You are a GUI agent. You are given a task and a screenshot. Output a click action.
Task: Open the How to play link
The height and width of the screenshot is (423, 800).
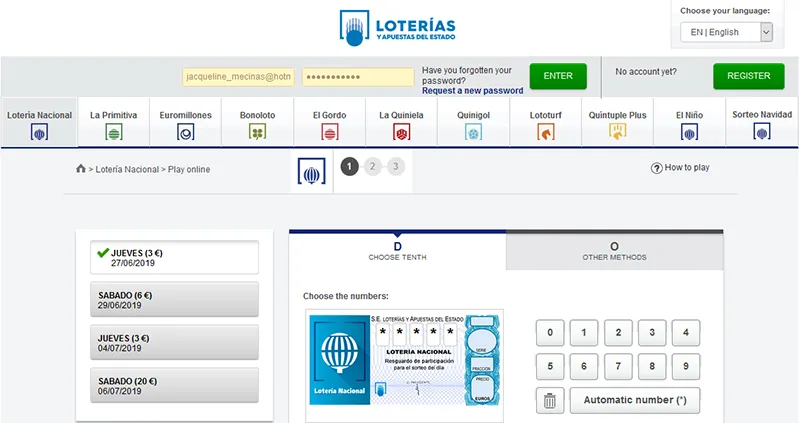(x=687, y=167)
